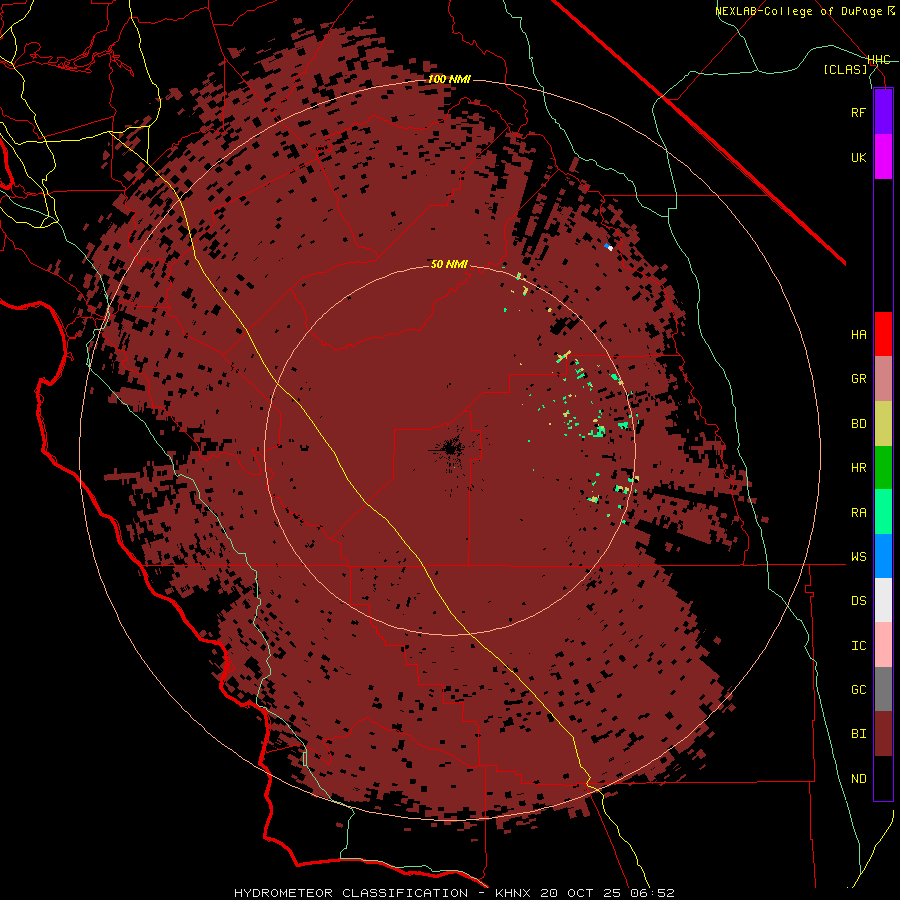Click the HA red legend swatch
This screenshot has width=900, height=900.
click(x=883, y=334)
